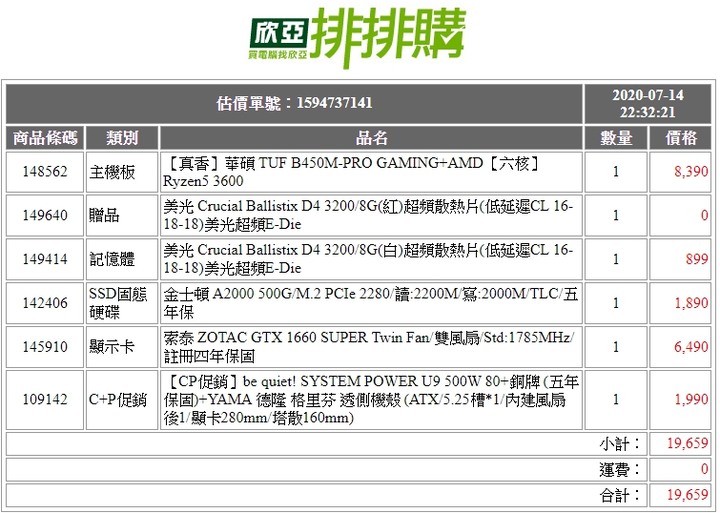This screenshot has width=720, height=513.
Task: Click quantity 1 in 贈品 row
Action: coord(616,215)
